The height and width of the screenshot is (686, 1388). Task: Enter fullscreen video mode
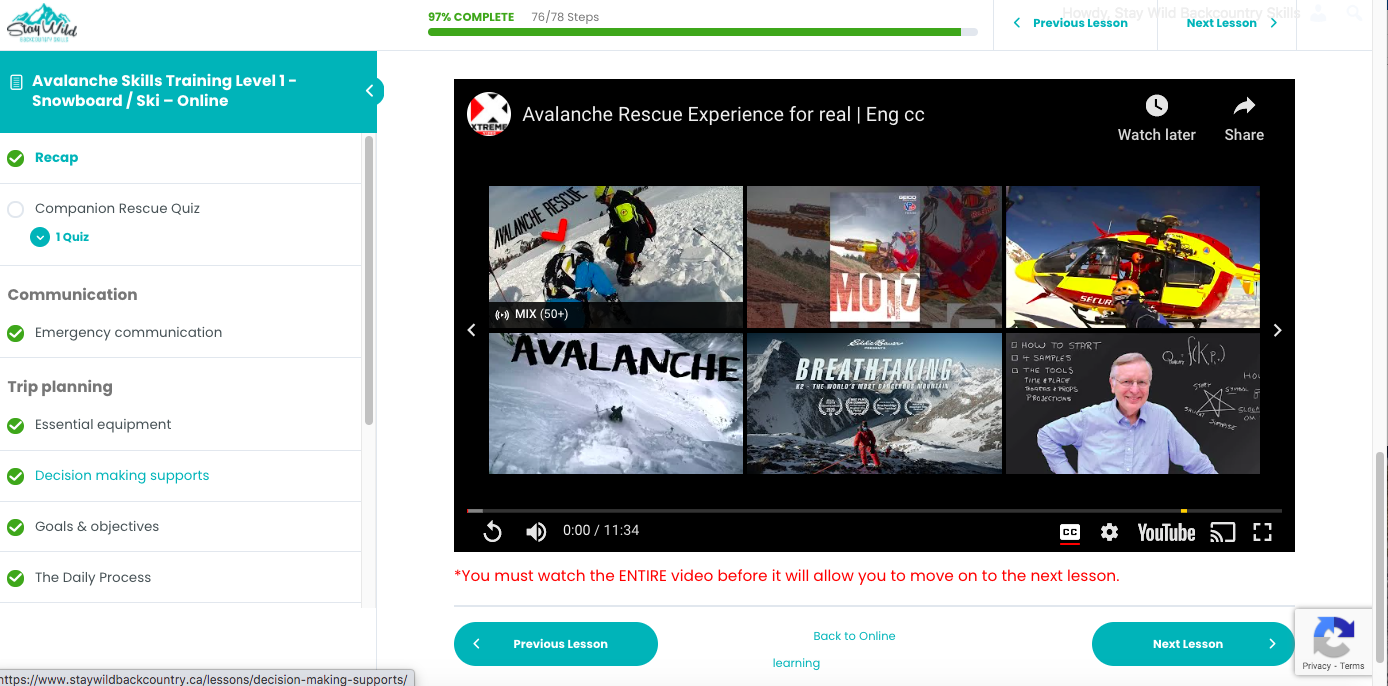[1262, 532]
